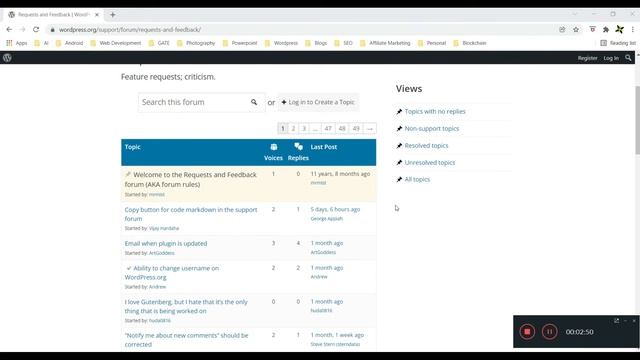Viewport: 640px width, 360px height.
Task: Click the forum search magnifier icon
Action: [254, 102]
